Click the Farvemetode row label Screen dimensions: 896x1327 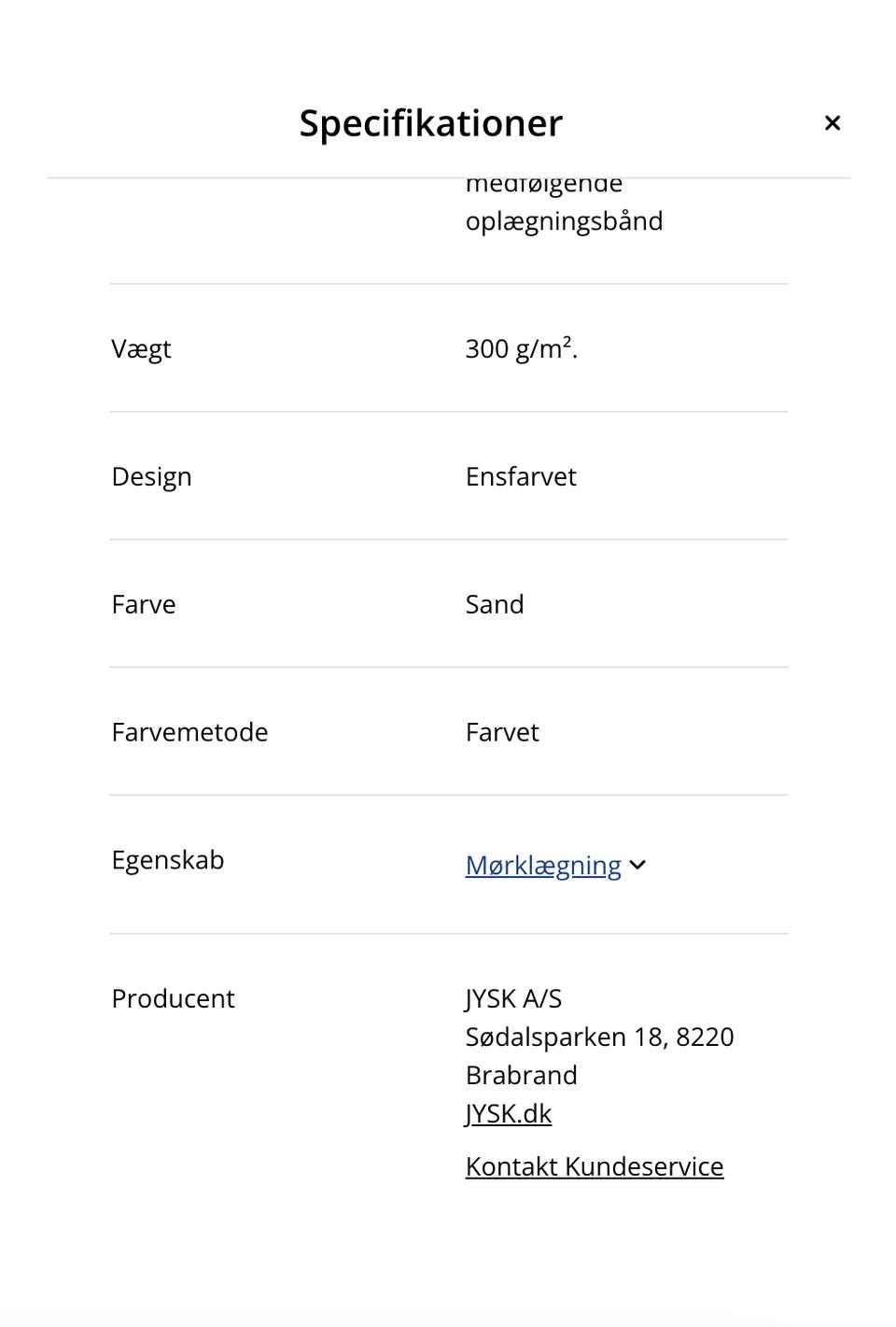189,732
